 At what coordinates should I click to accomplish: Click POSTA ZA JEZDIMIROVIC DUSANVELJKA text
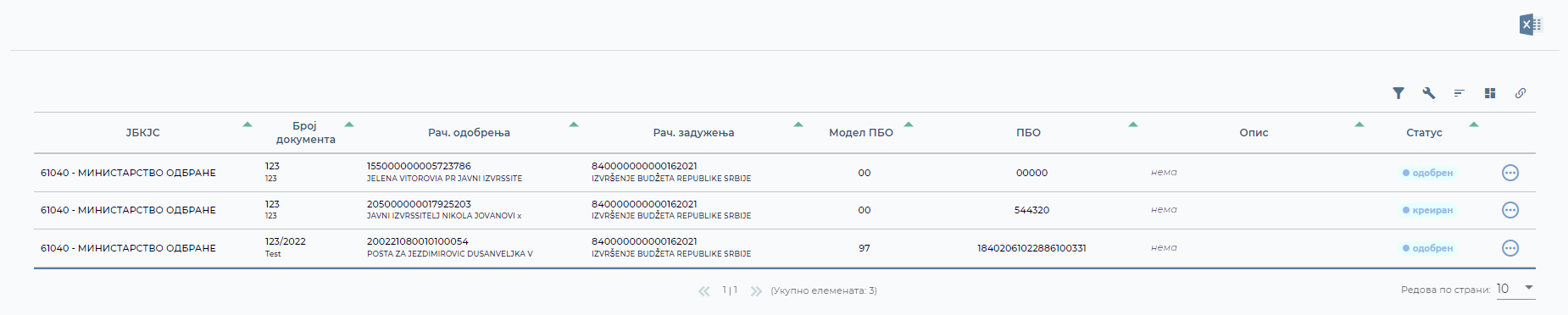coord(449,254)
